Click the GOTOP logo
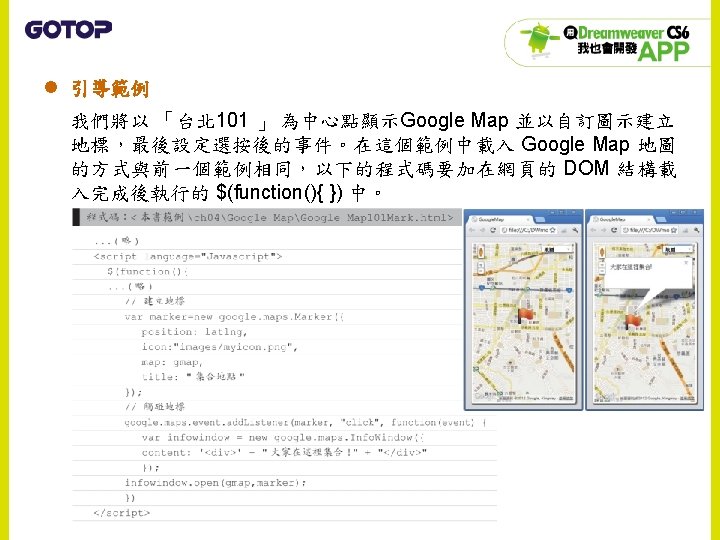This screenshot has height=540, width=720. click(x=68, y=29)
